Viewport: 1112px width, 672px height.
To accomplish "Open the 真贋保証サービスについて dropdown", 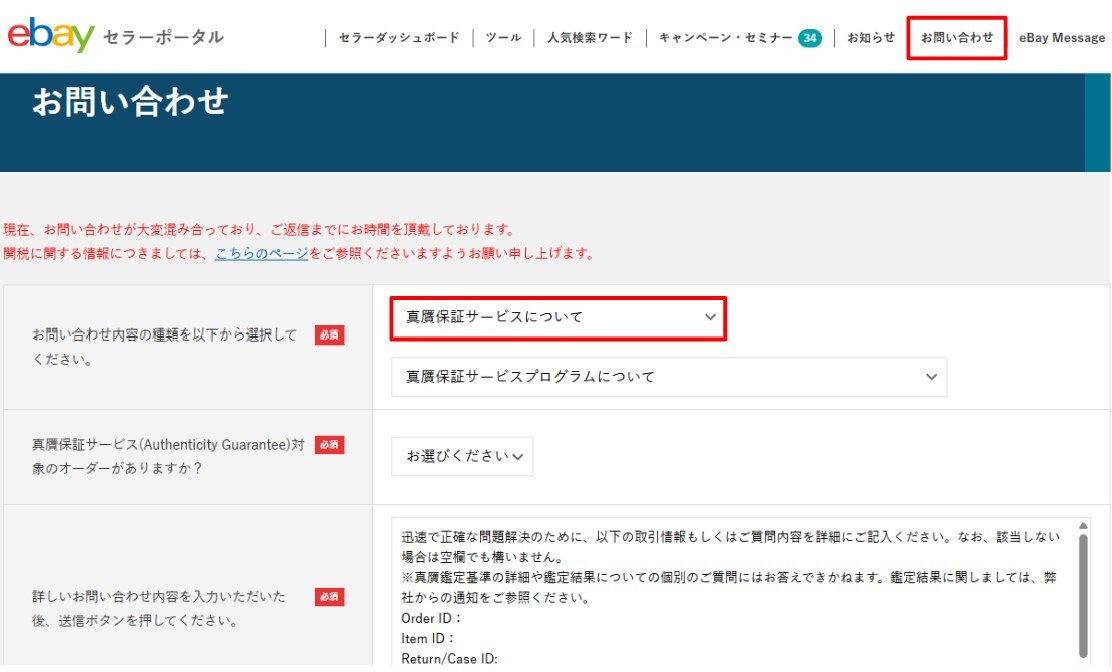I will 558,317.
